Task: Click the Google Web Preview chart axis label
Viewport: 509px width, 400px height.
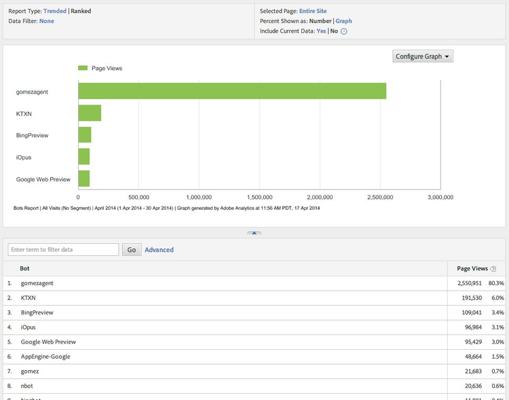Action: (x=43, y=179)
